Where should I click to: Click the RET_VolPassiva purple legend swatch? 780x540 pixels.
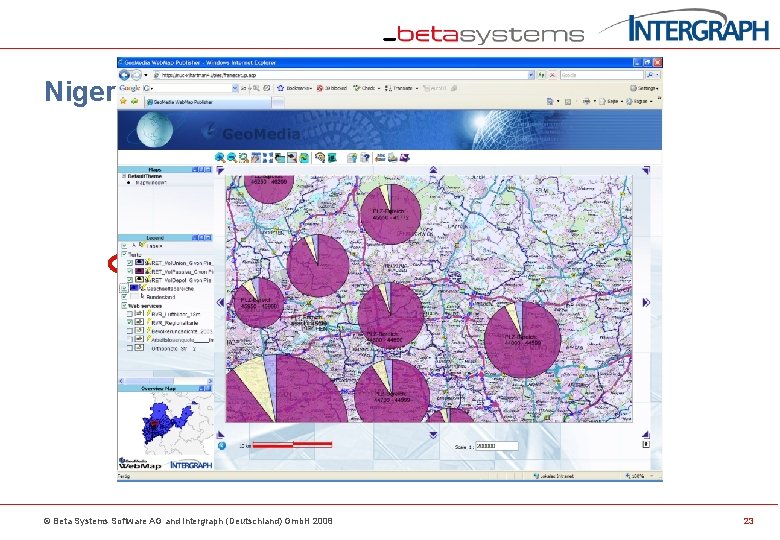tap(139, 271)
